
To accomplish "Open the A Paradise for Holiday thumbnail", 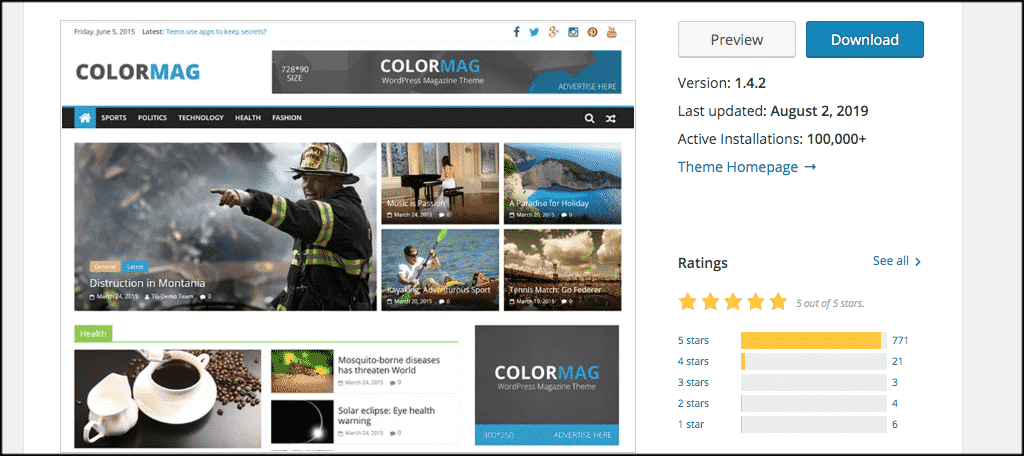I will tap(562, 184).
